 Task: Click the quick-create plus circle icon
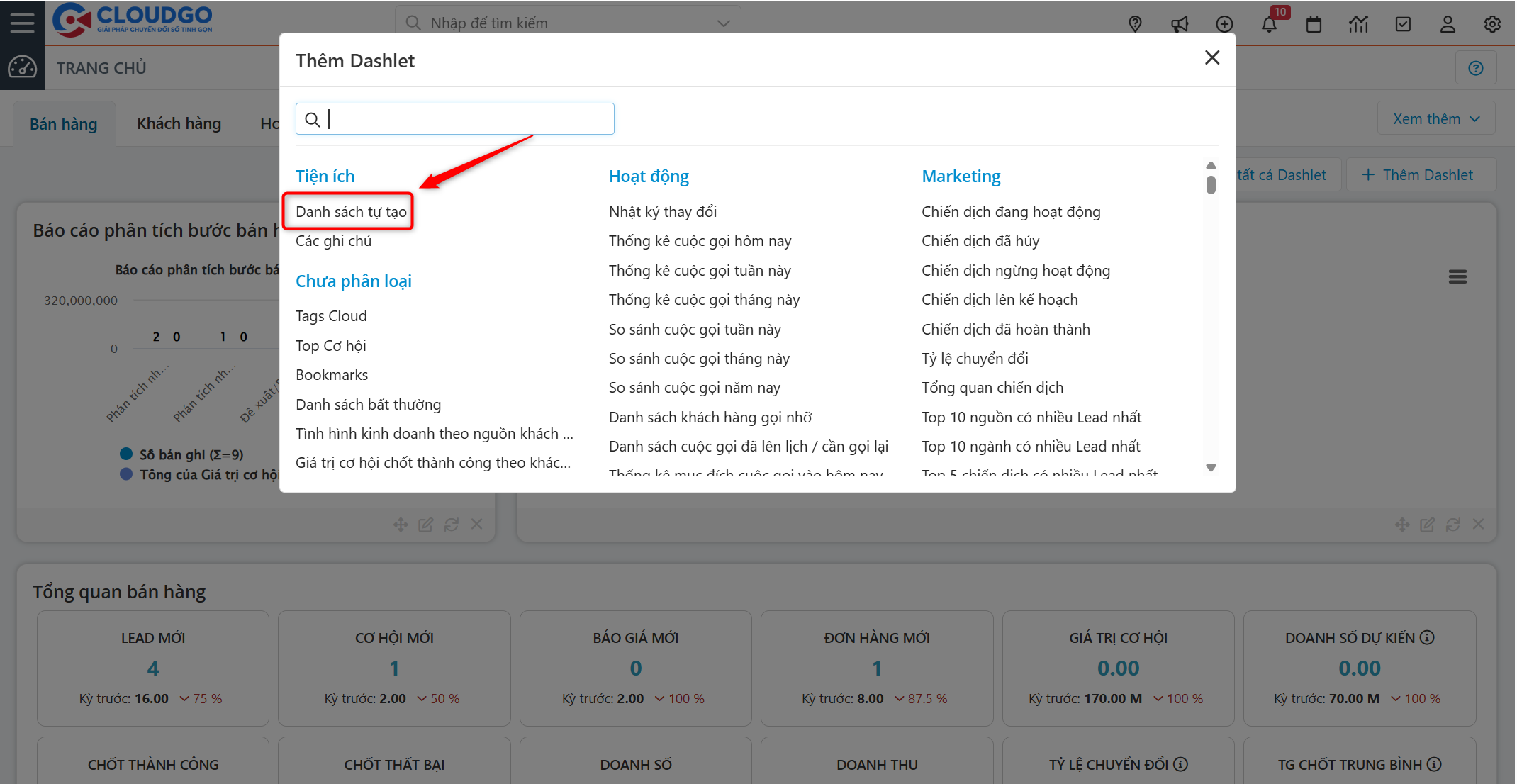[1224, 23]
